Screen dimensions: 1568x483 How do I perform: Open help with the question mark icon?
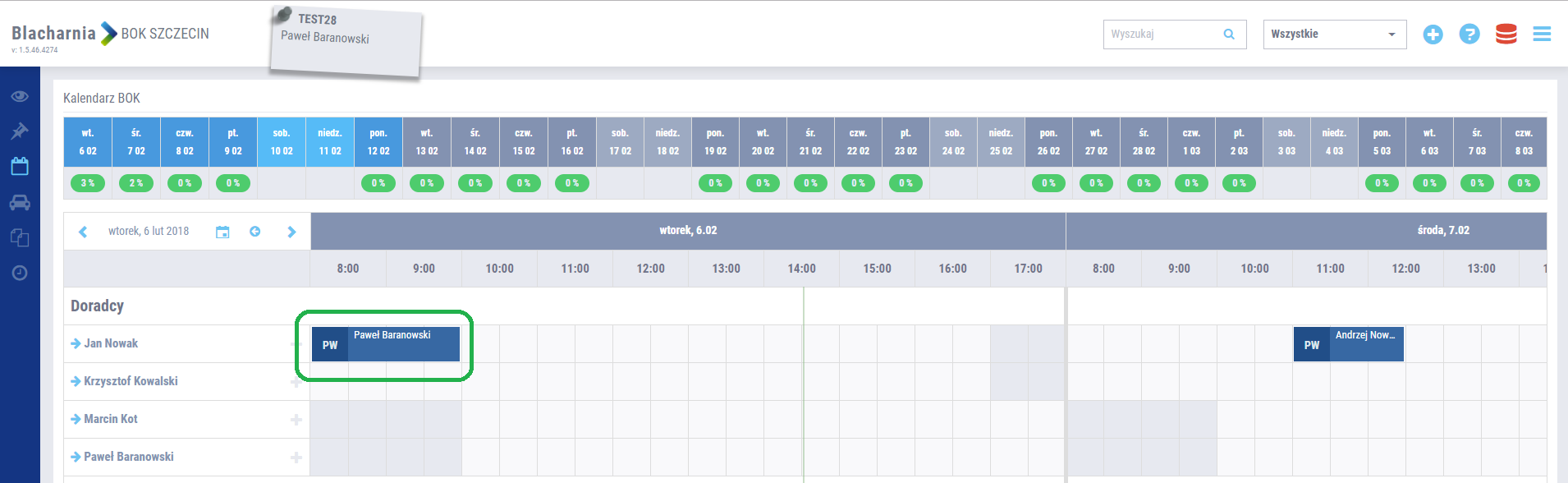1469,34
